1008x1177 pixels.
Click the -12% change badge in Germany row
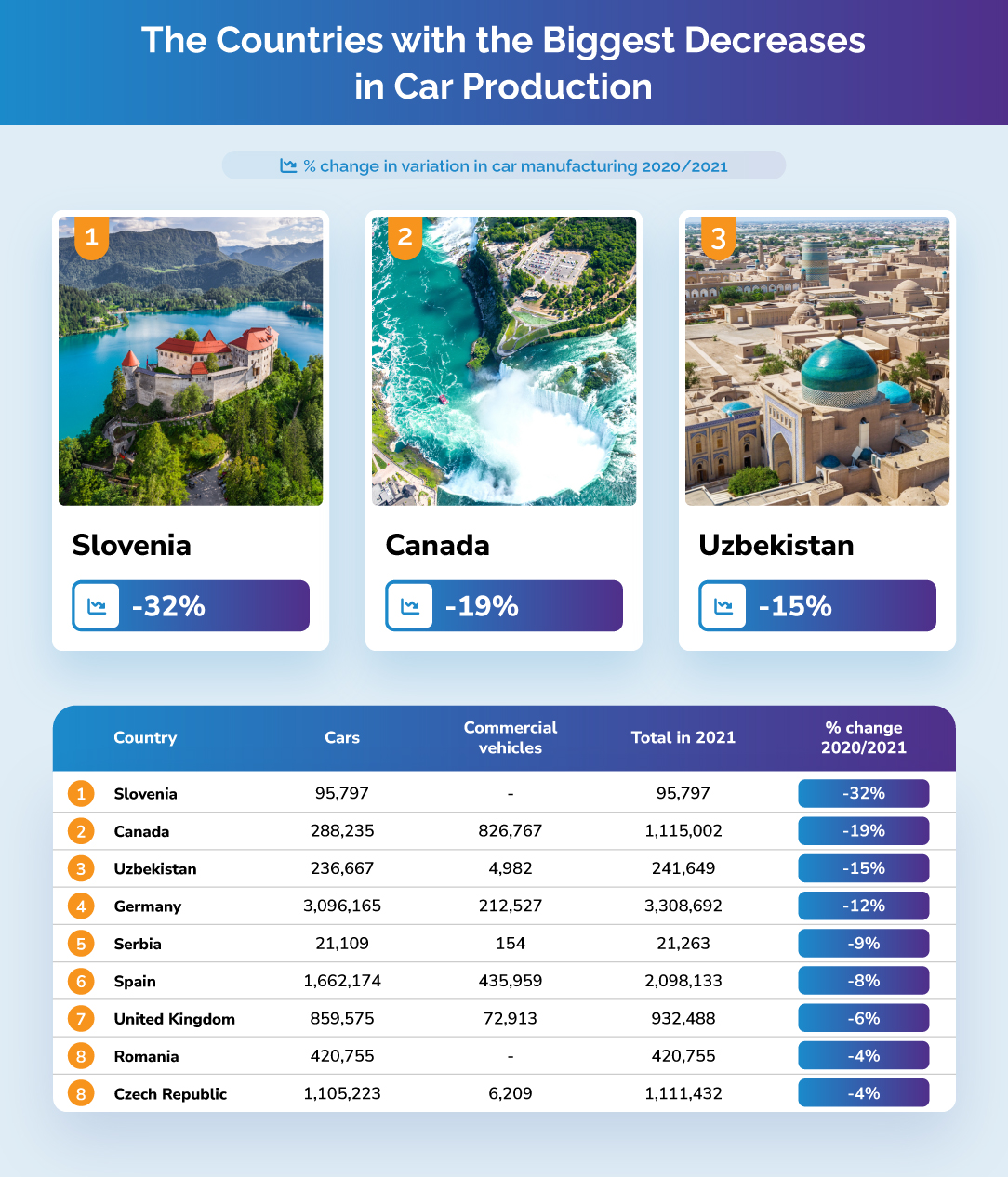[863, 906]
